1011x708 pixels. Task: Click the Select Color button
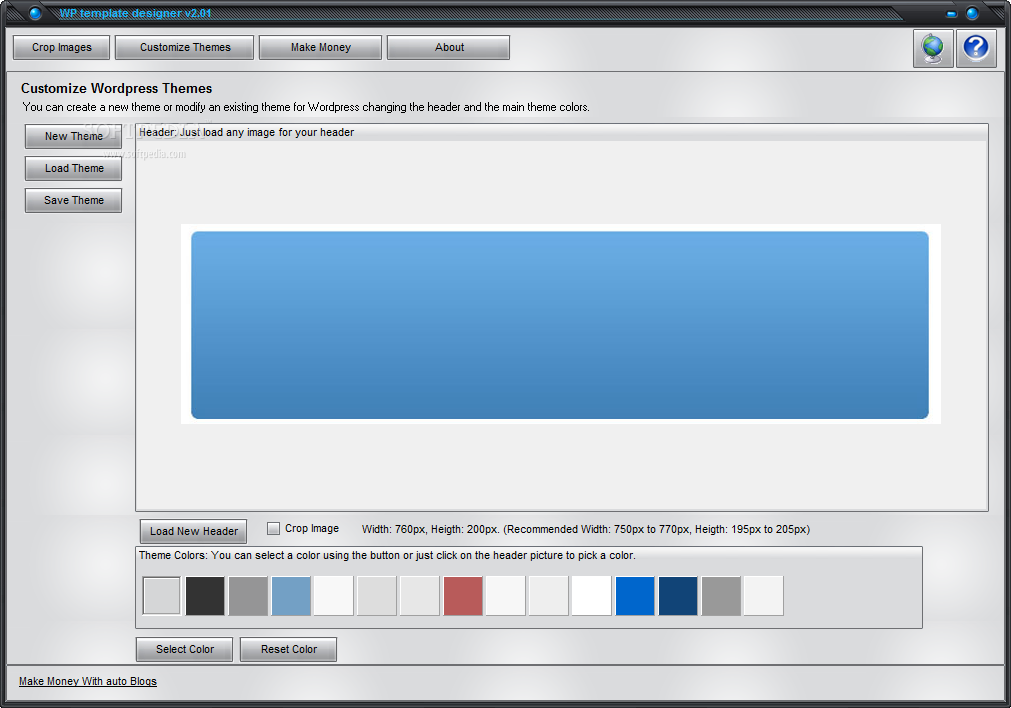coord(184,649)
